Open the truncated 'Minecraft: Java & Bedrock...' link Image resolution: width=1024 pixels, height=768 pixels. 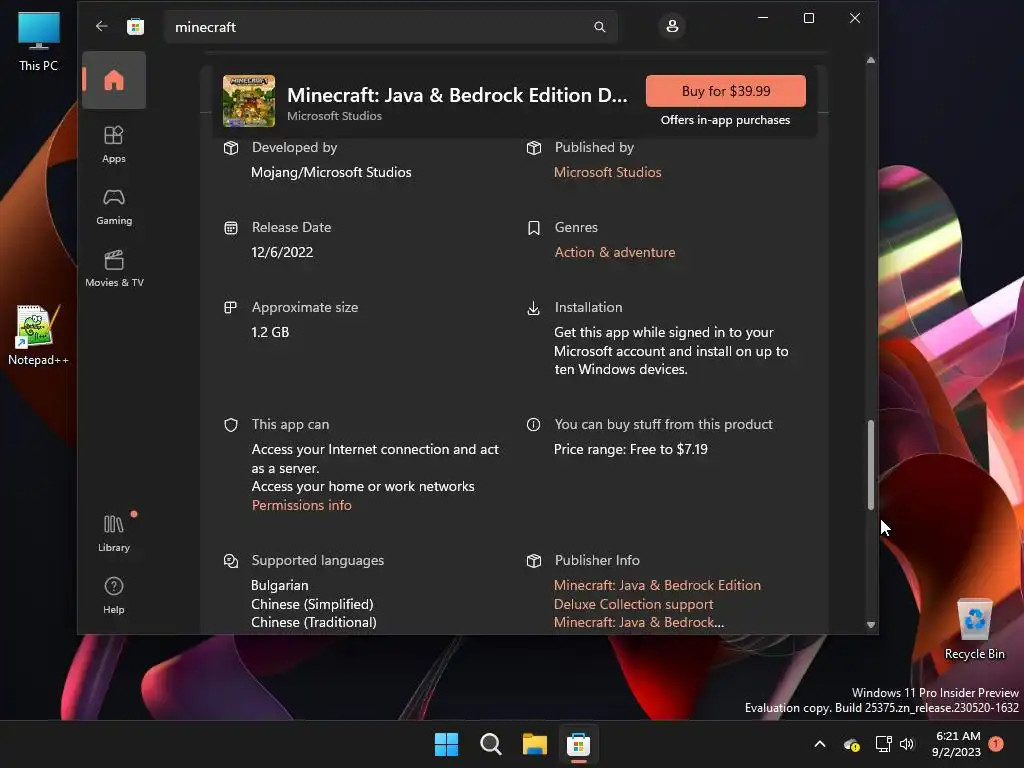click(639, 622)
